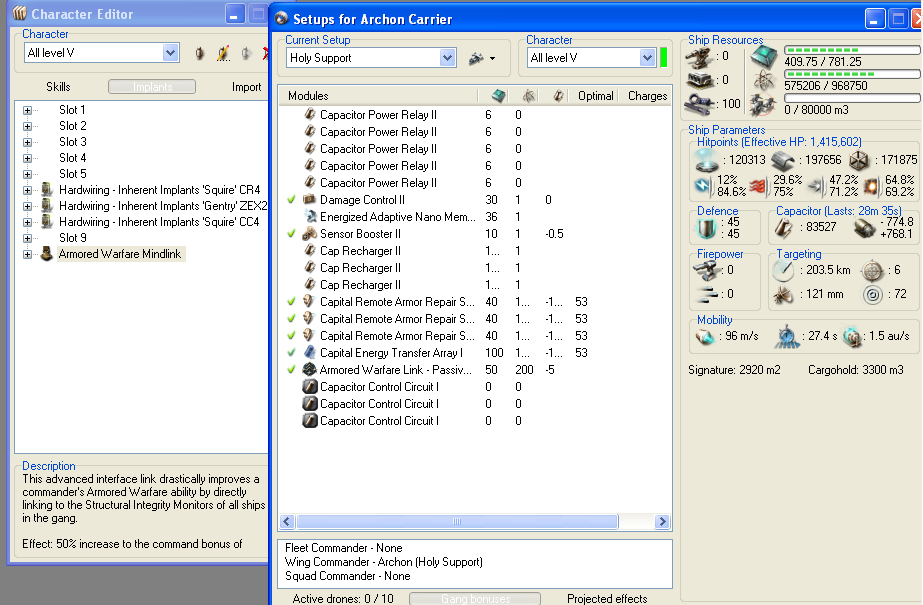Toggle third Capital Remote Armor Repair checkmark
The width and height of the screenshot is (923, 605).
(291, 335)
